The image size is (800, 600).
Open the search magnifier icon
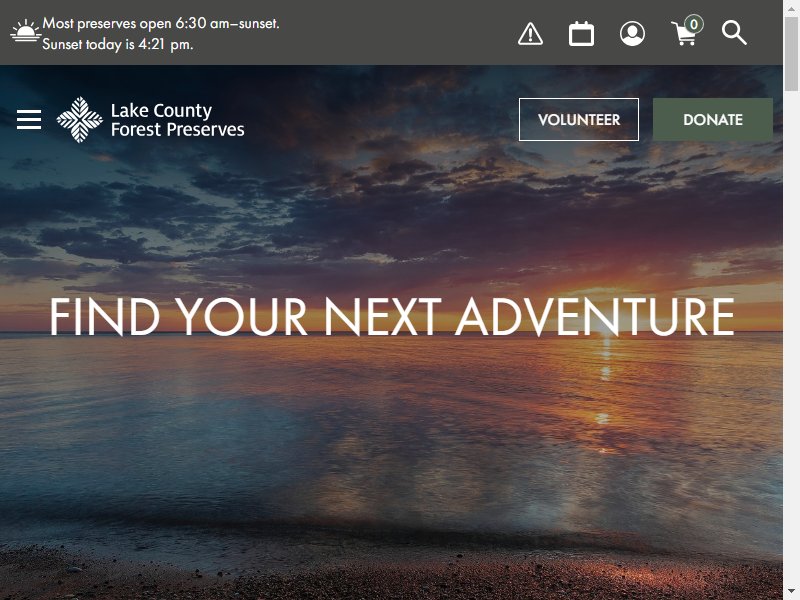pos(734,33)
